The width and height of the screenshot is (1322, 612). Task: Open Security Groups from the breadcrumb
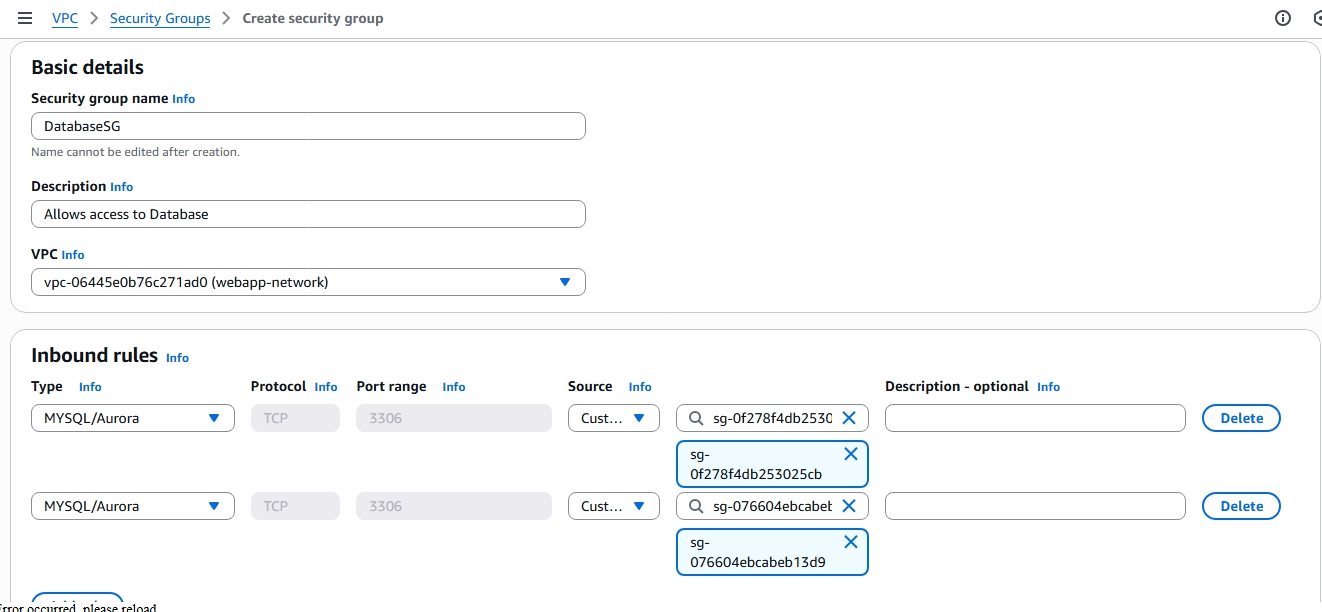pyautogui.click(x=159, y=17)
